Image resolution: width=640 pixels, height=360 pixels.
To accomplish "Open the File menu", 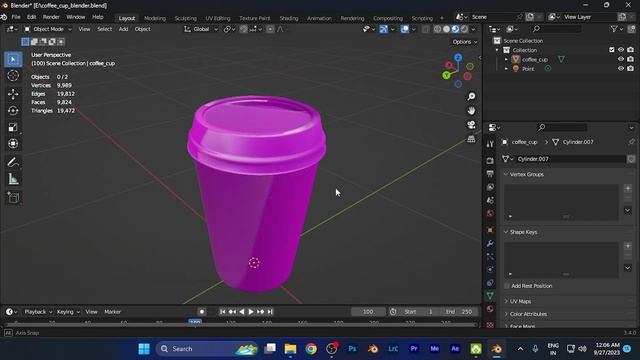I will point(16,17).
